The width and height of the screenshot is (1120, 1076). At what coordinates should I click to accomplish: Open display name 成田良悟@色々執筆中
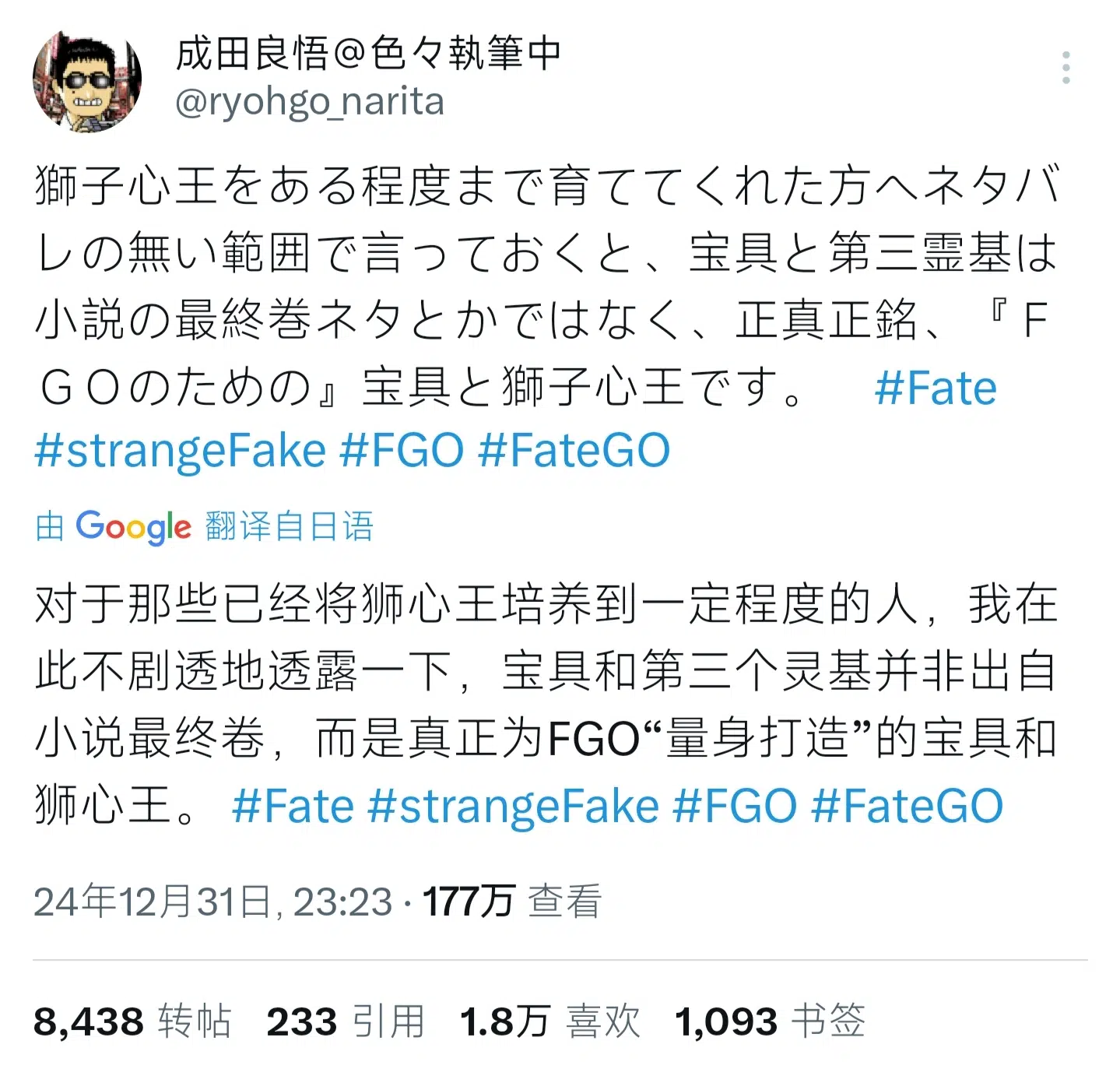point(367,54)
